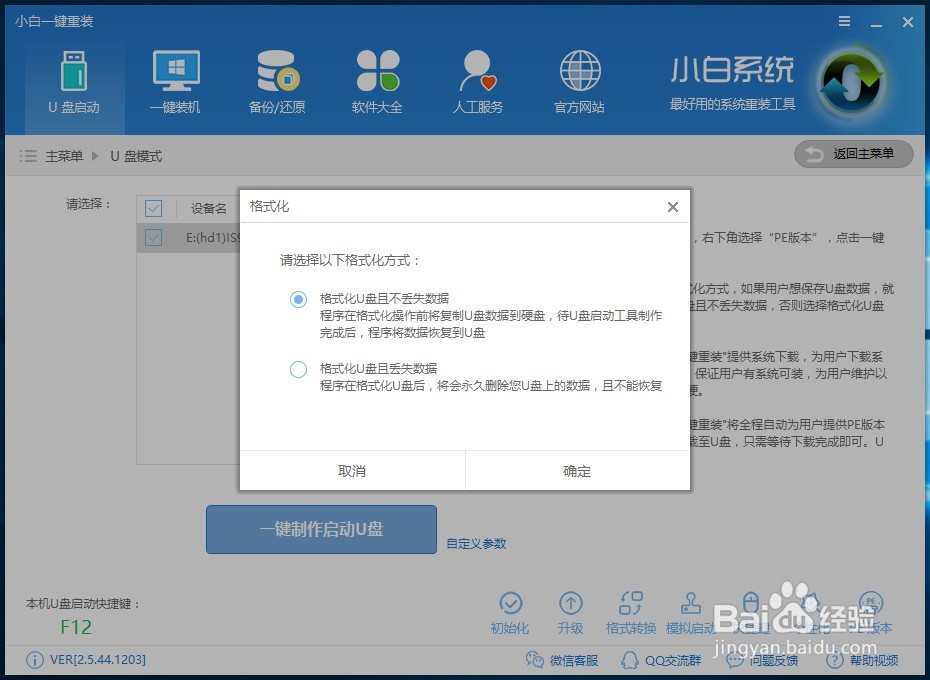Viewport: 930px width, 680px height.
Task: Open the 软件大全 section
Action: point(377,82)
